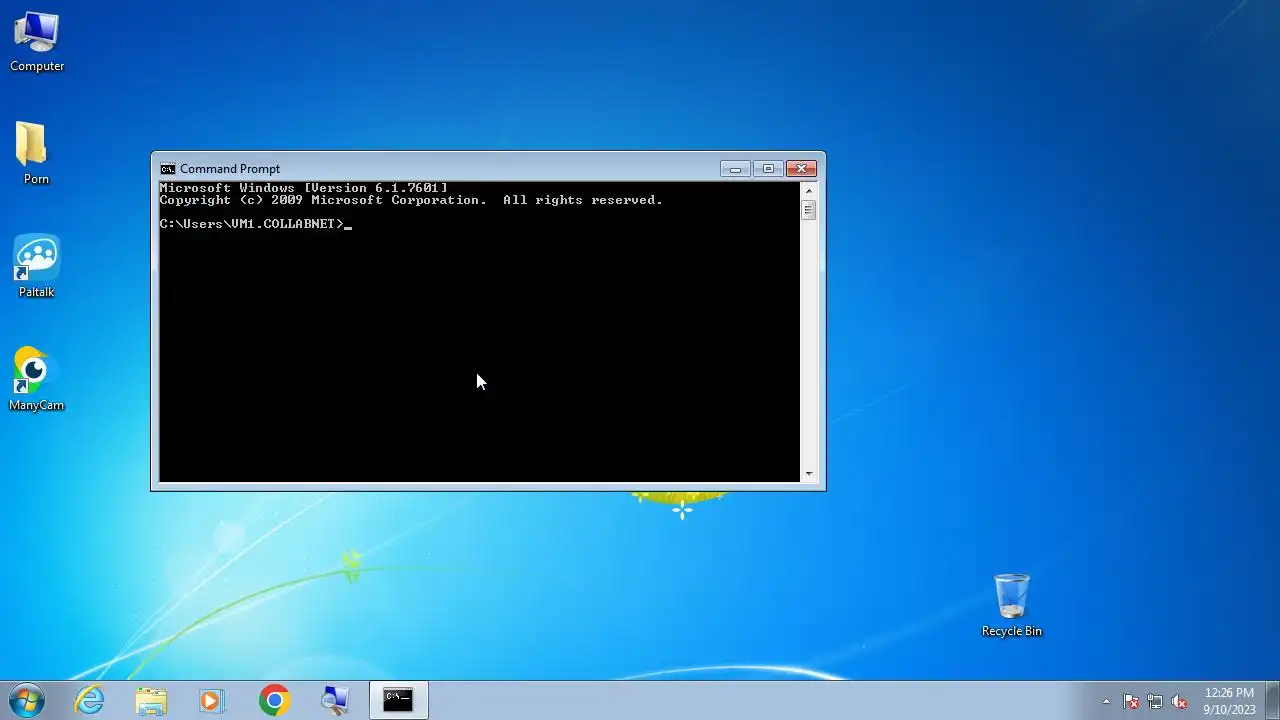The image size is (1280, 720).
Task: Click the Show Desktop strip beside the clock
Action: [x=1272, y=700]
